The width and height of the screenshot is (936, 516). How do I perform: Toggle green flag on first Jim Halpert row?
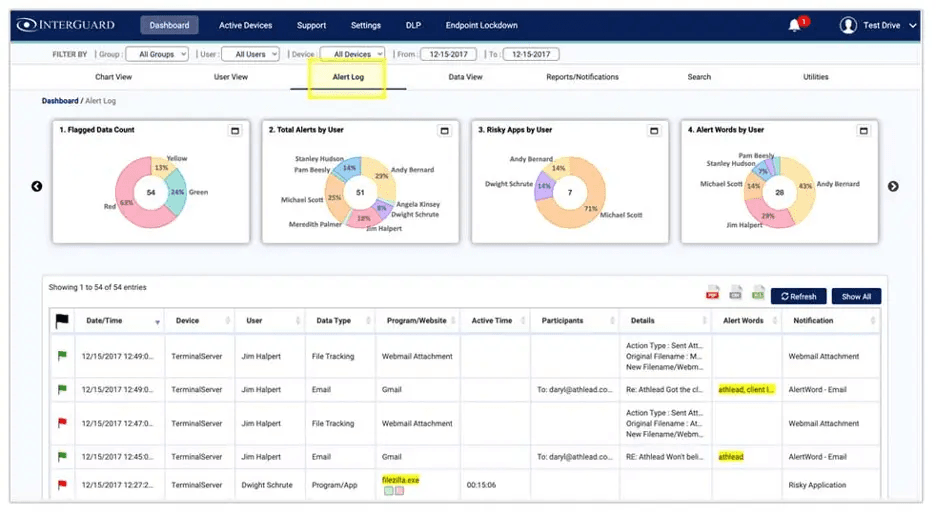point(61,356)
